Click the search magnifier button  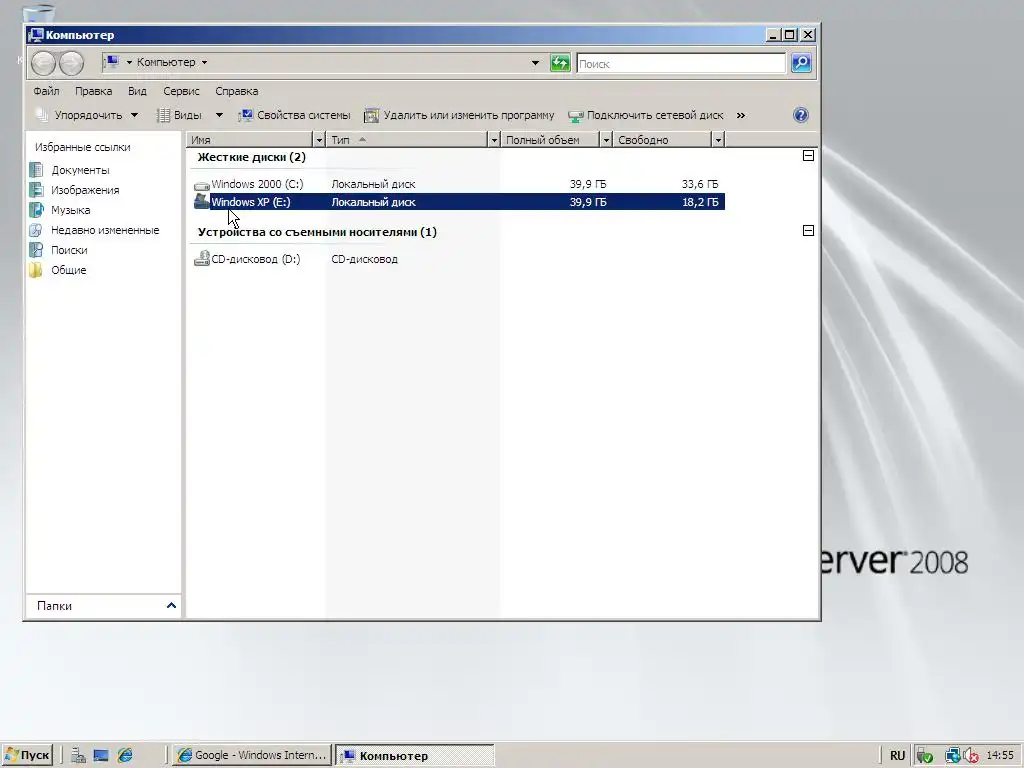[801, 63]
